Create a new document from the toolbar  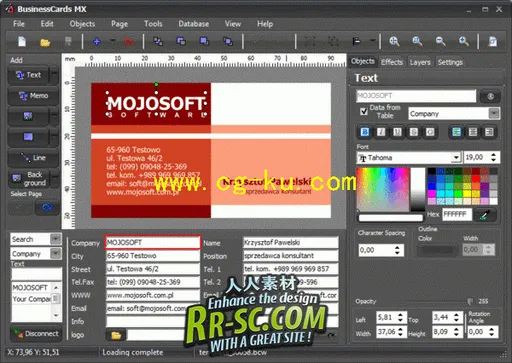tap(22, 42)
